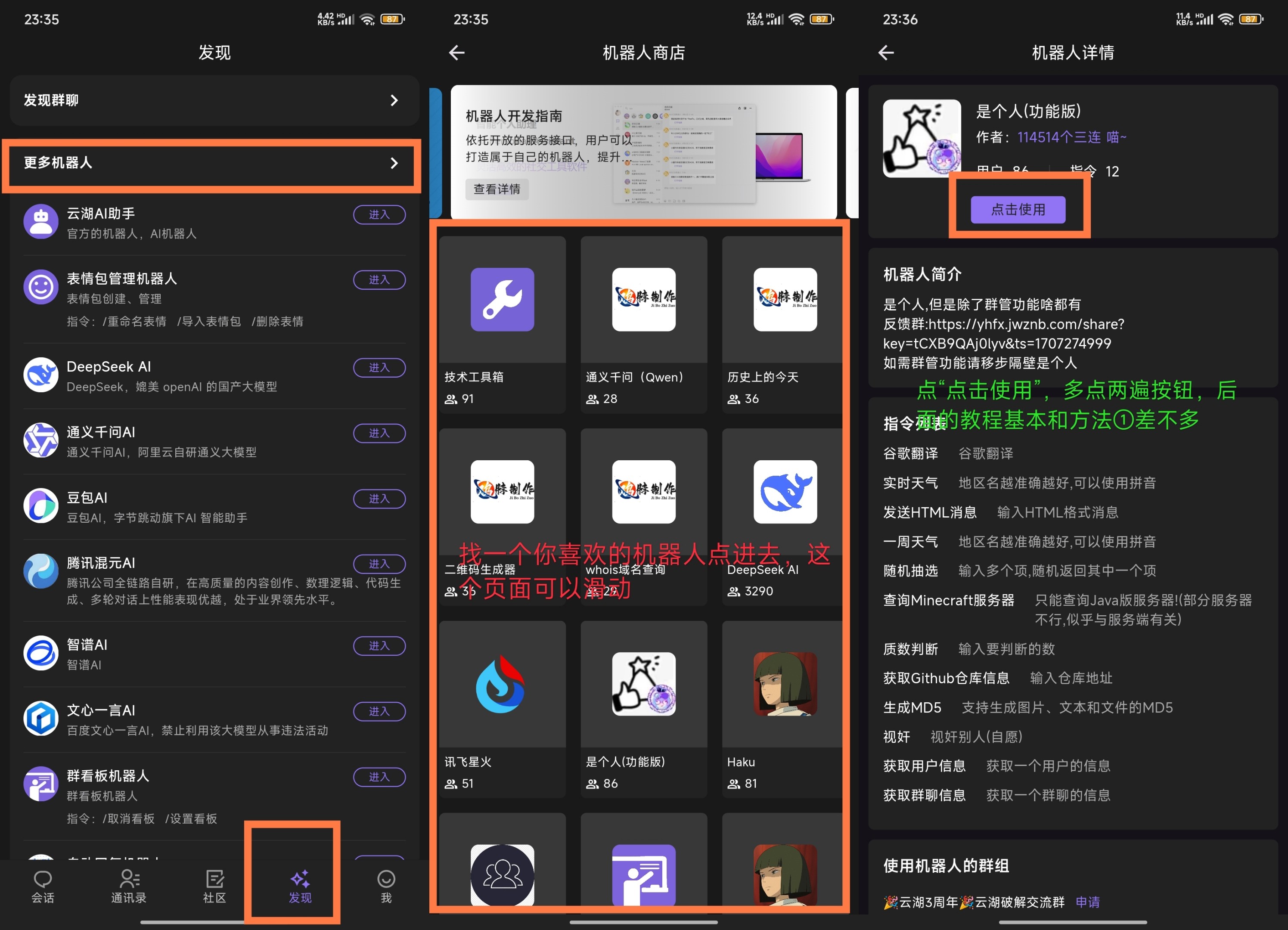Select the 实时天气 command row
Screen dimensions: 1288x930
coord(1072,483)
